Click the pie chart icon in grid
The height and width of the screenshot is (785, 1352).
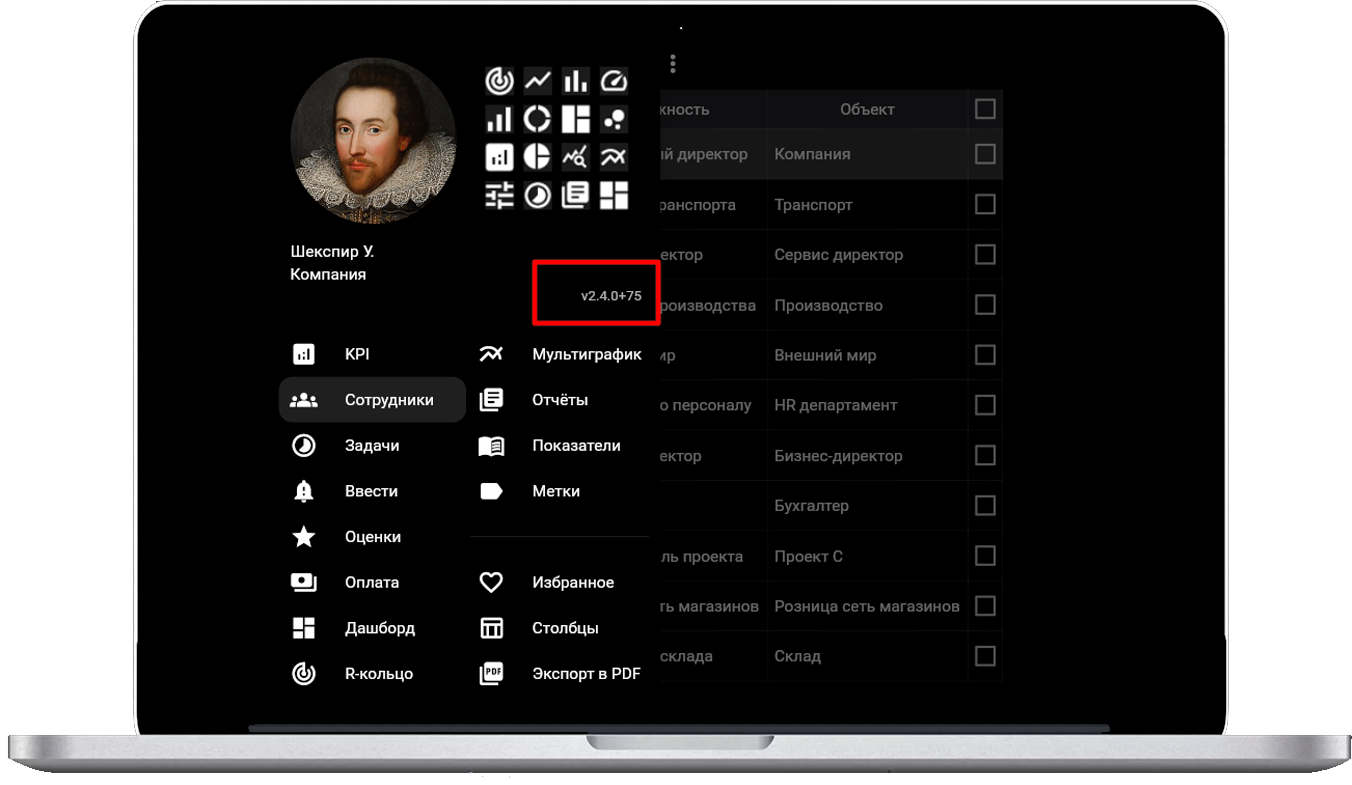(x=537, y=157)
